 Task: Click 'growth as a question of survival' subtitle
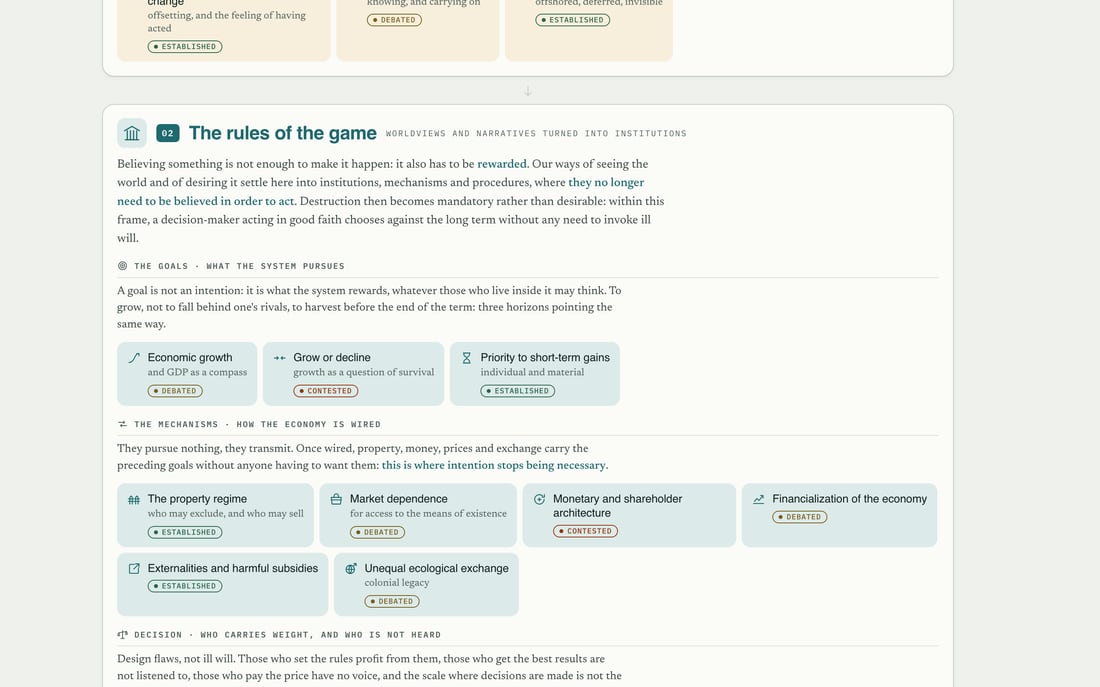(x=363, y=373)
